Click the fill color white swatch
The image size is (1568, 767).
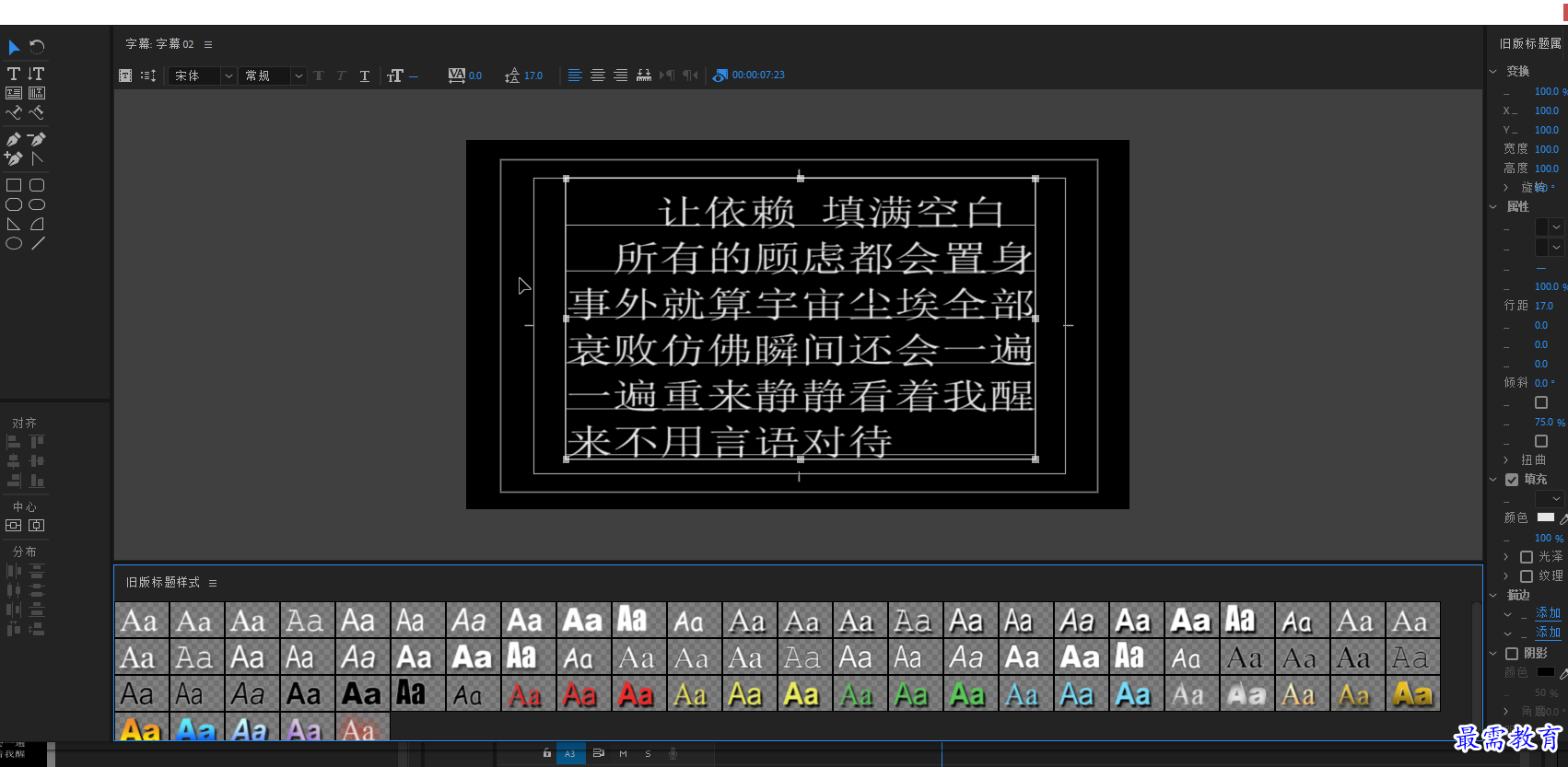[x=1545, y=517]
